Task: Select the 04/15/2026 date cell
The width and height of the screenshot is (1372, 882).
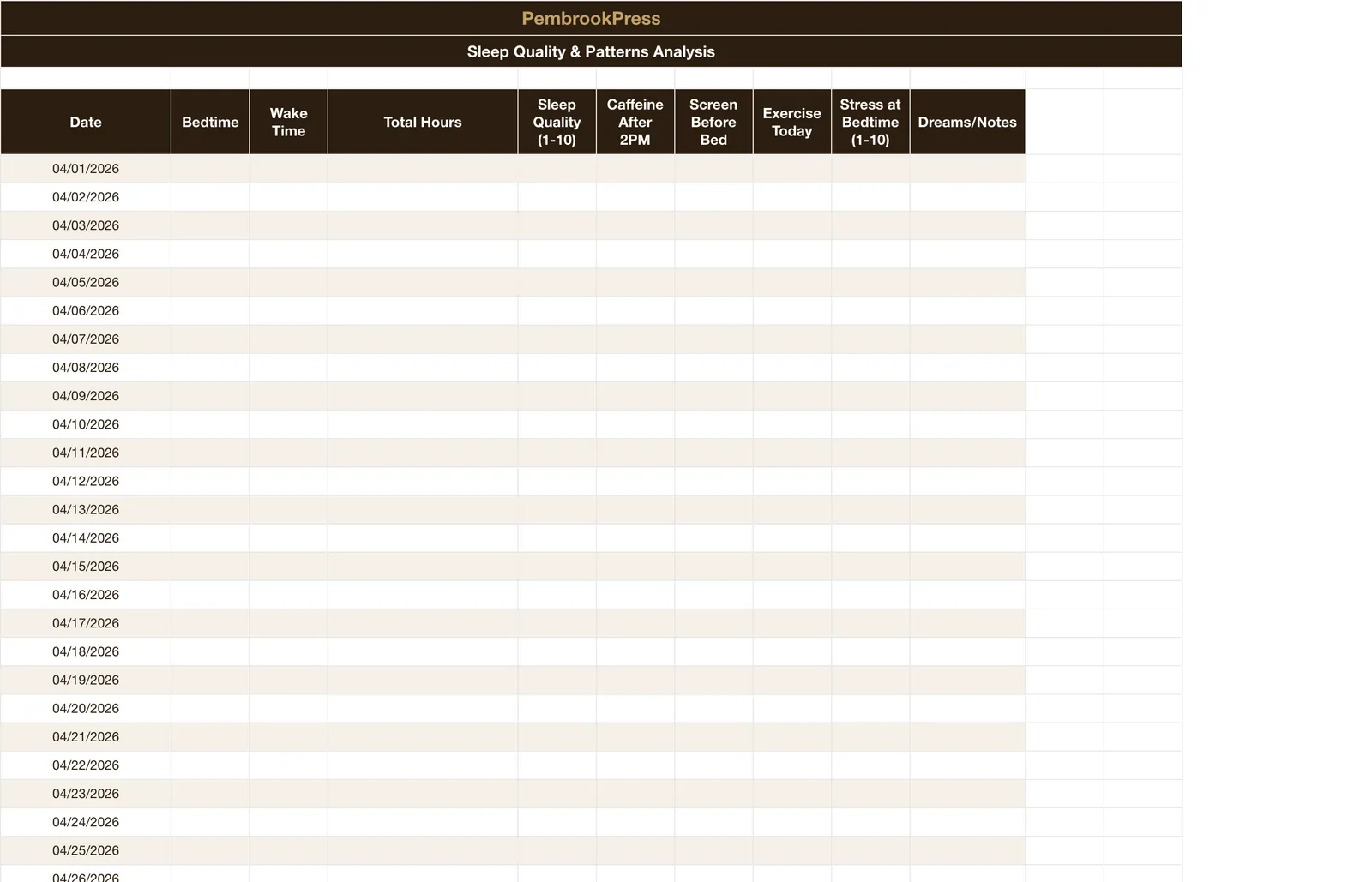Action: [86, 566]
